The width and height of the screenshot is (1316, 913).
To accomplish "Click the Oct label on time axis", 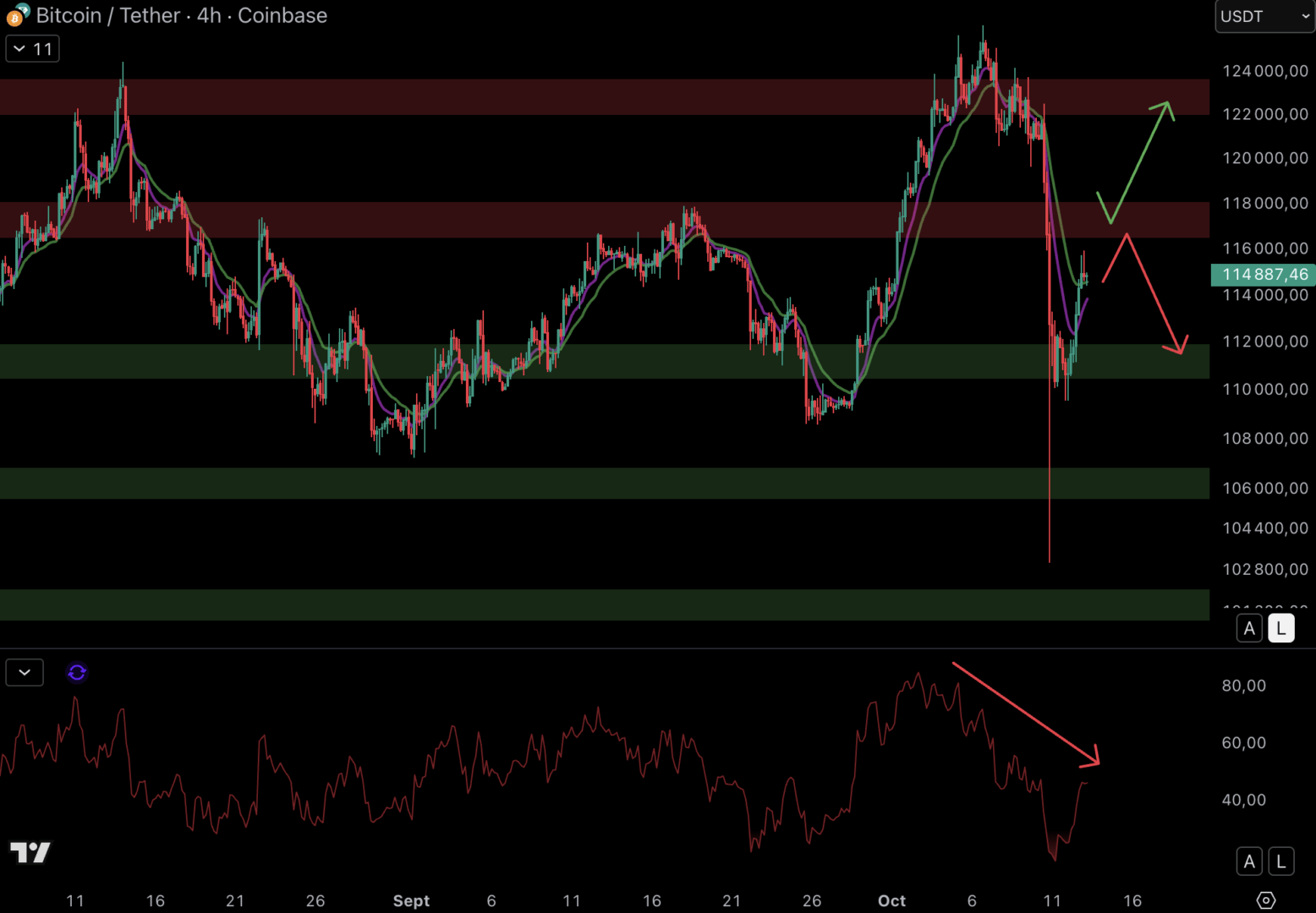I will [891, 900].
